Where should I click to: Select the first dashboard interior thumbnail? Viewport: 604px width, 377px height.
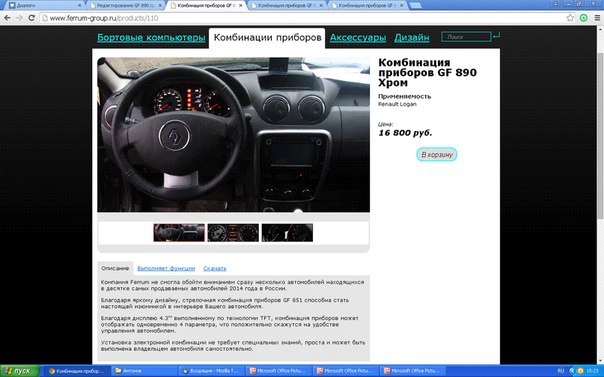pos(179,233)
